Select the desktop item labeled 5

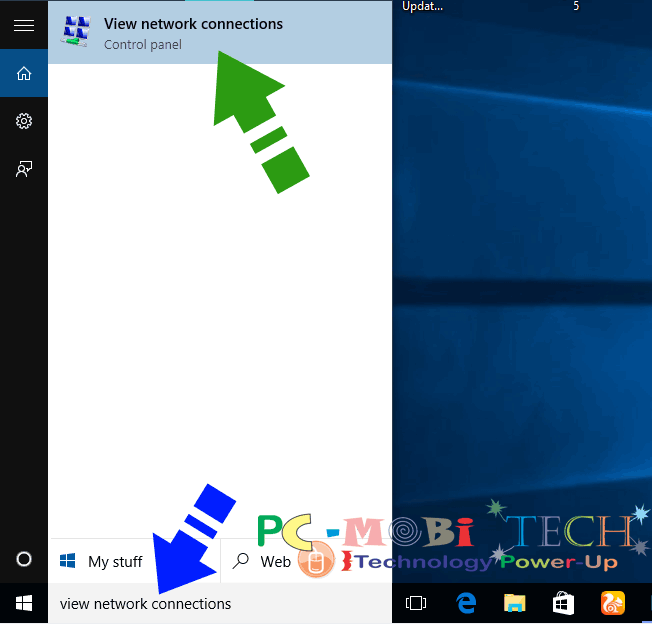point(576,6)
